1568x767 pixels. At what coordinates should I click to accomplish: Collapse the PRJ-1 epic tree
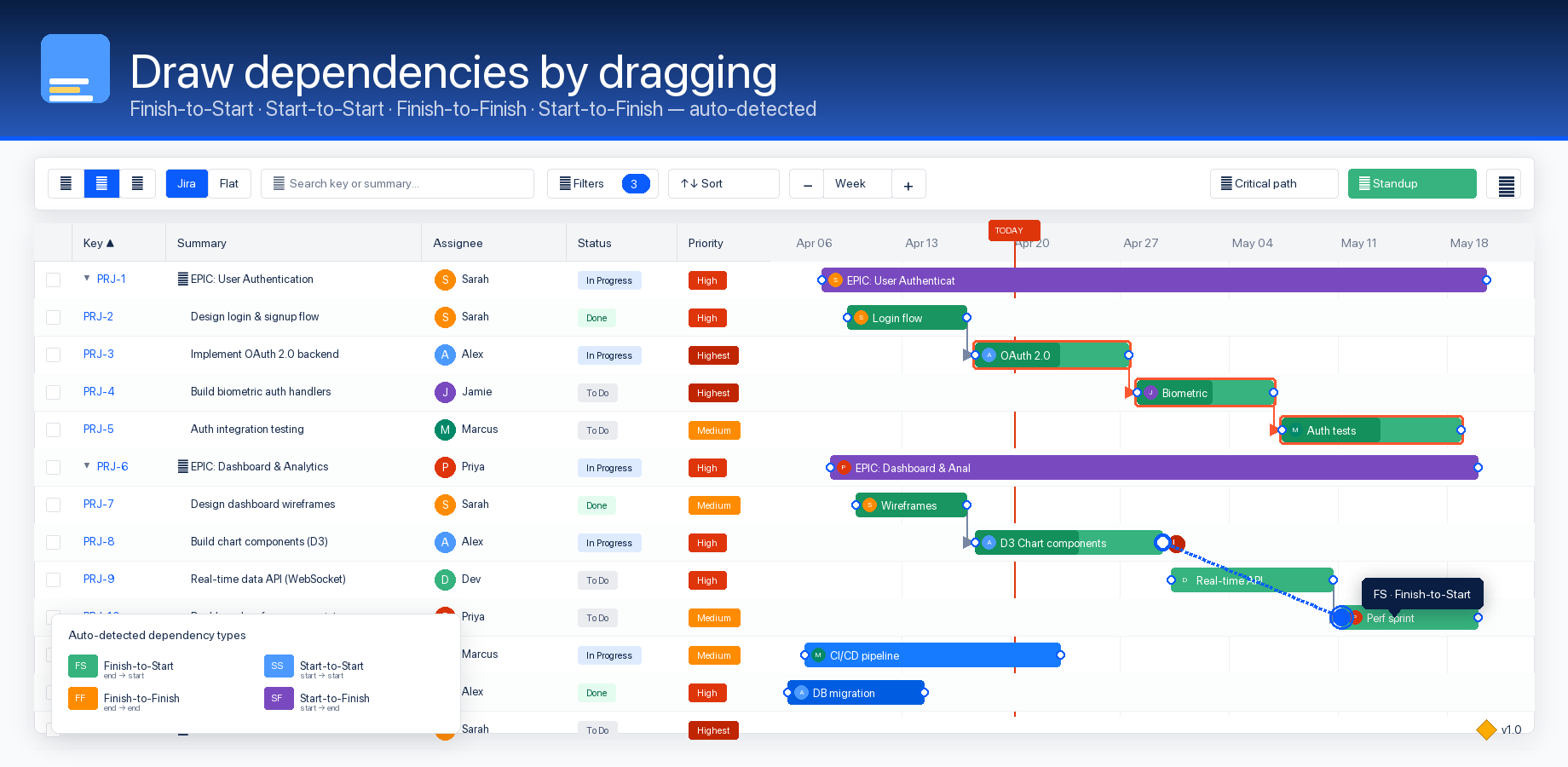(x=87, y=279)
